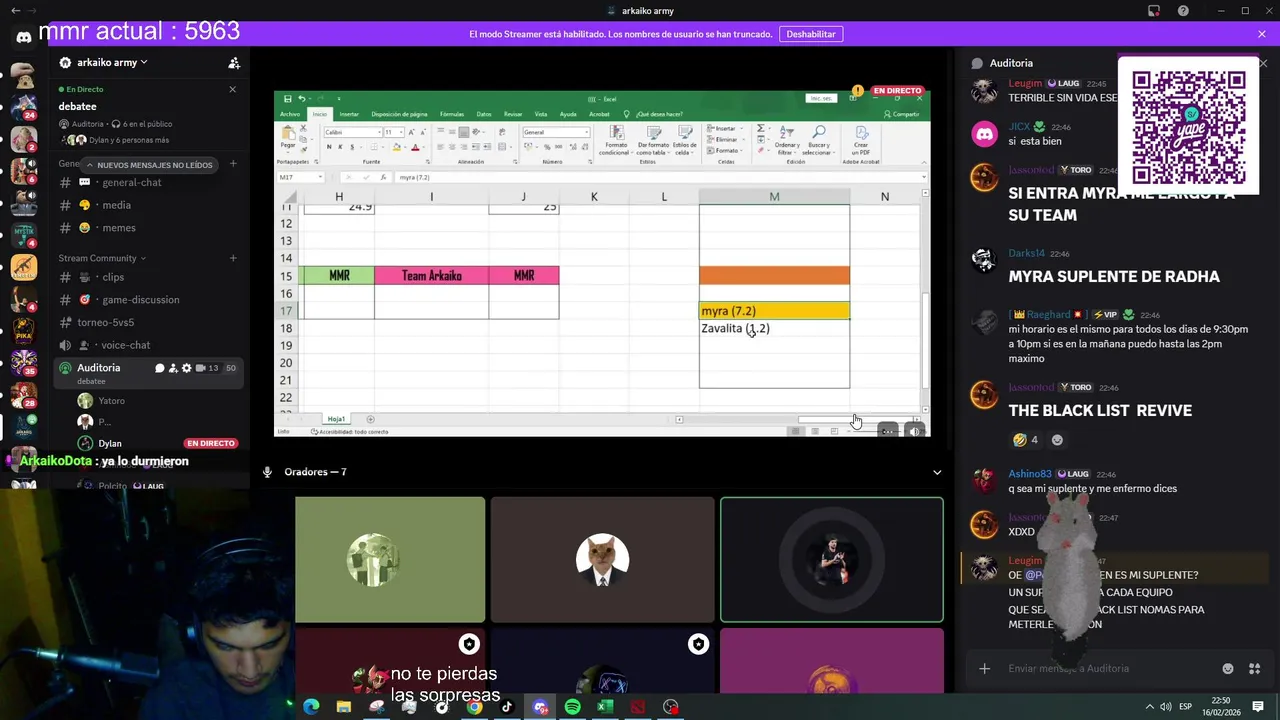This screenshot has width=1280, height=720.
Task: Click Formato condicional icon in Excel
Action: (616, 132)
